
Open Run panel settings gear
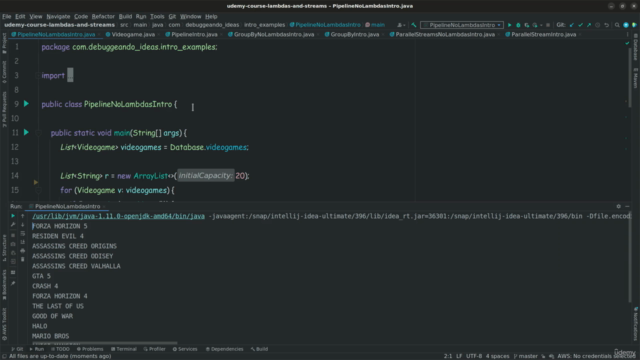(x=618, y=206)
